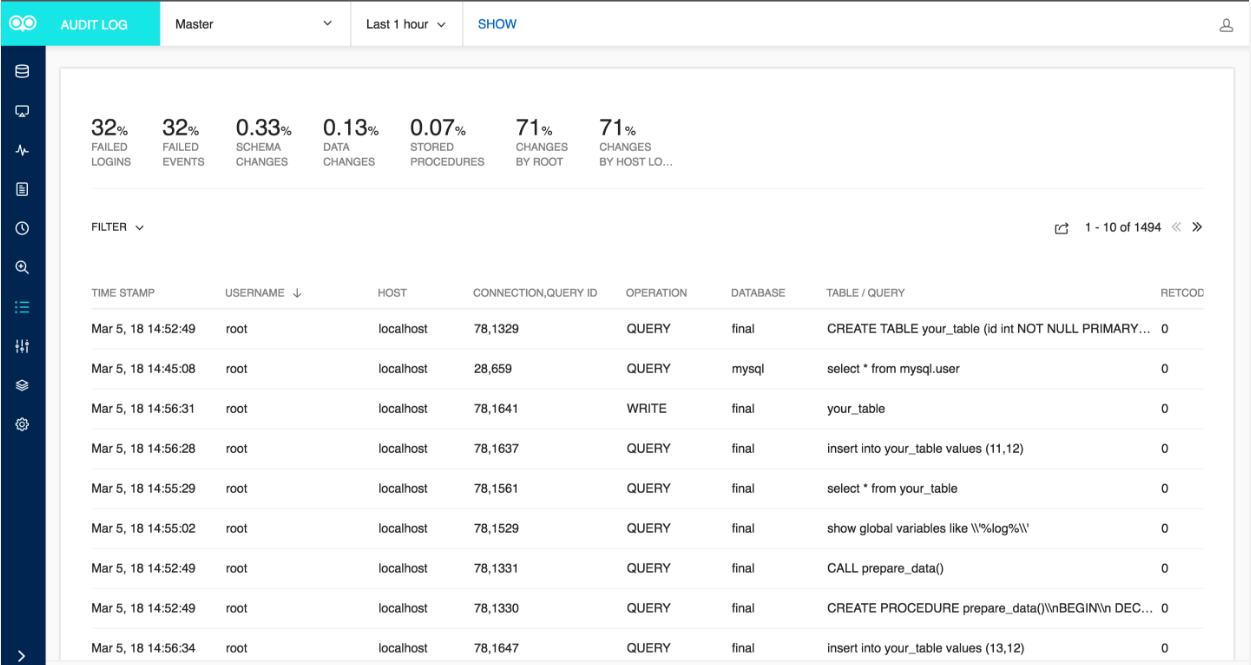Click the 'CREATE PROCEDURE prepare_data()' query
The height and width of the screenshot is (665, 1251).
click(988, 609)
